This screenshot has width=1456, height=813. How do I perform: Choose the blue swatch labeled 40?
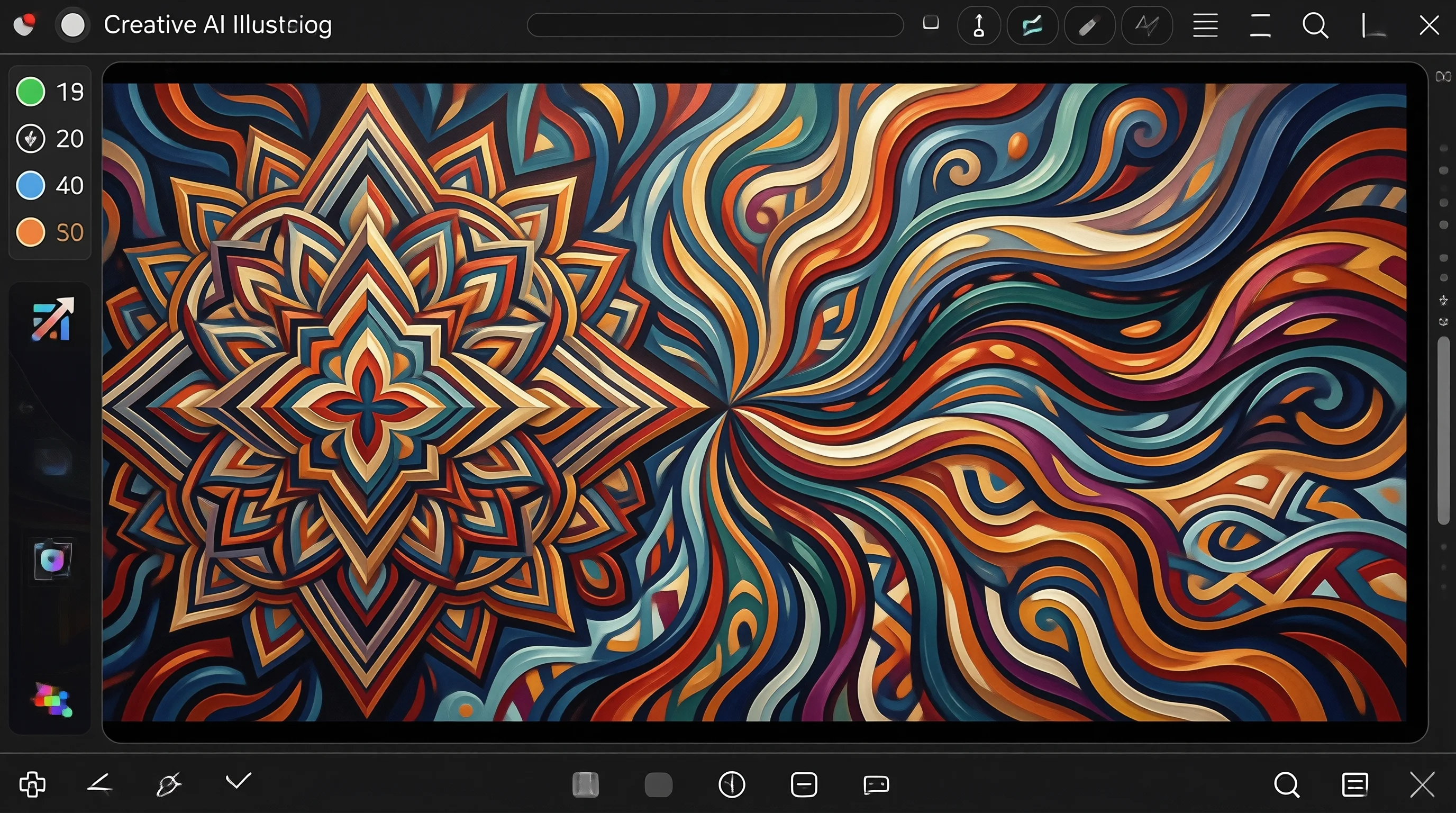point(31,185)
